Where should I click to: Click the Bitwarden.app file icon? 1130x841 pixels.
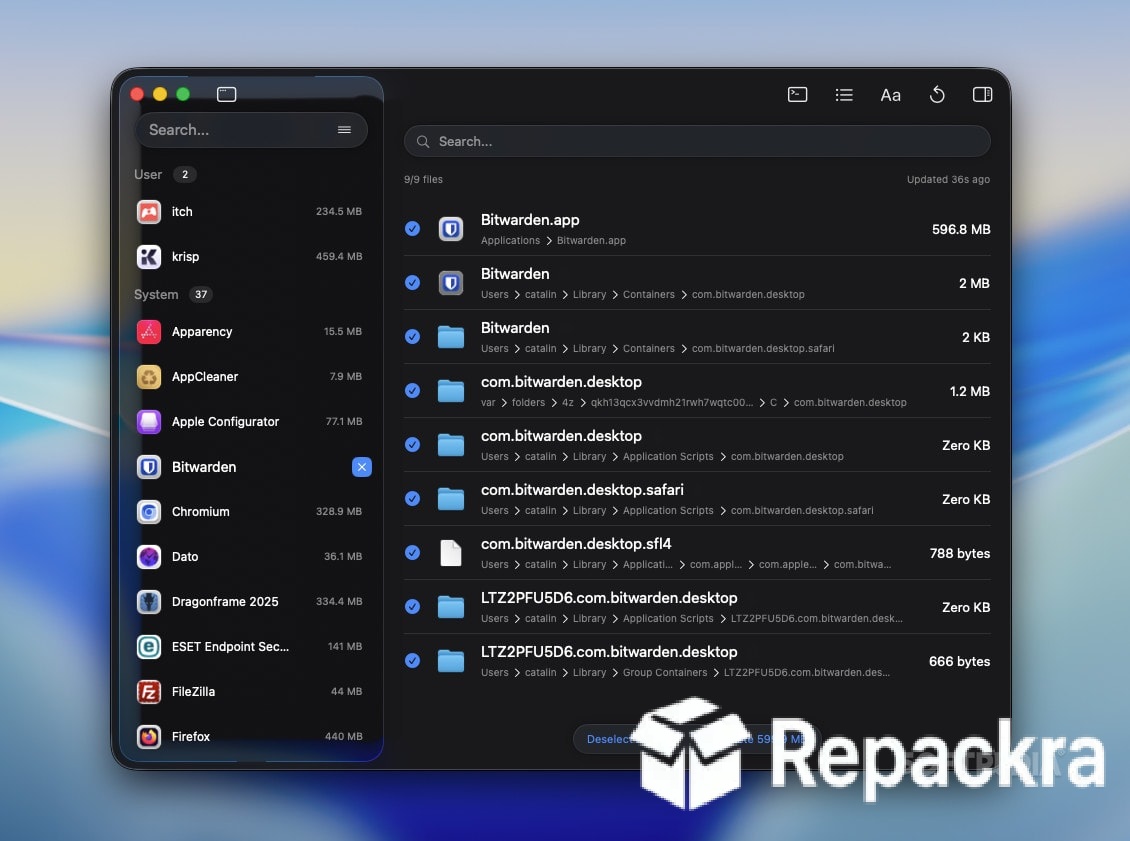(451, 229)
